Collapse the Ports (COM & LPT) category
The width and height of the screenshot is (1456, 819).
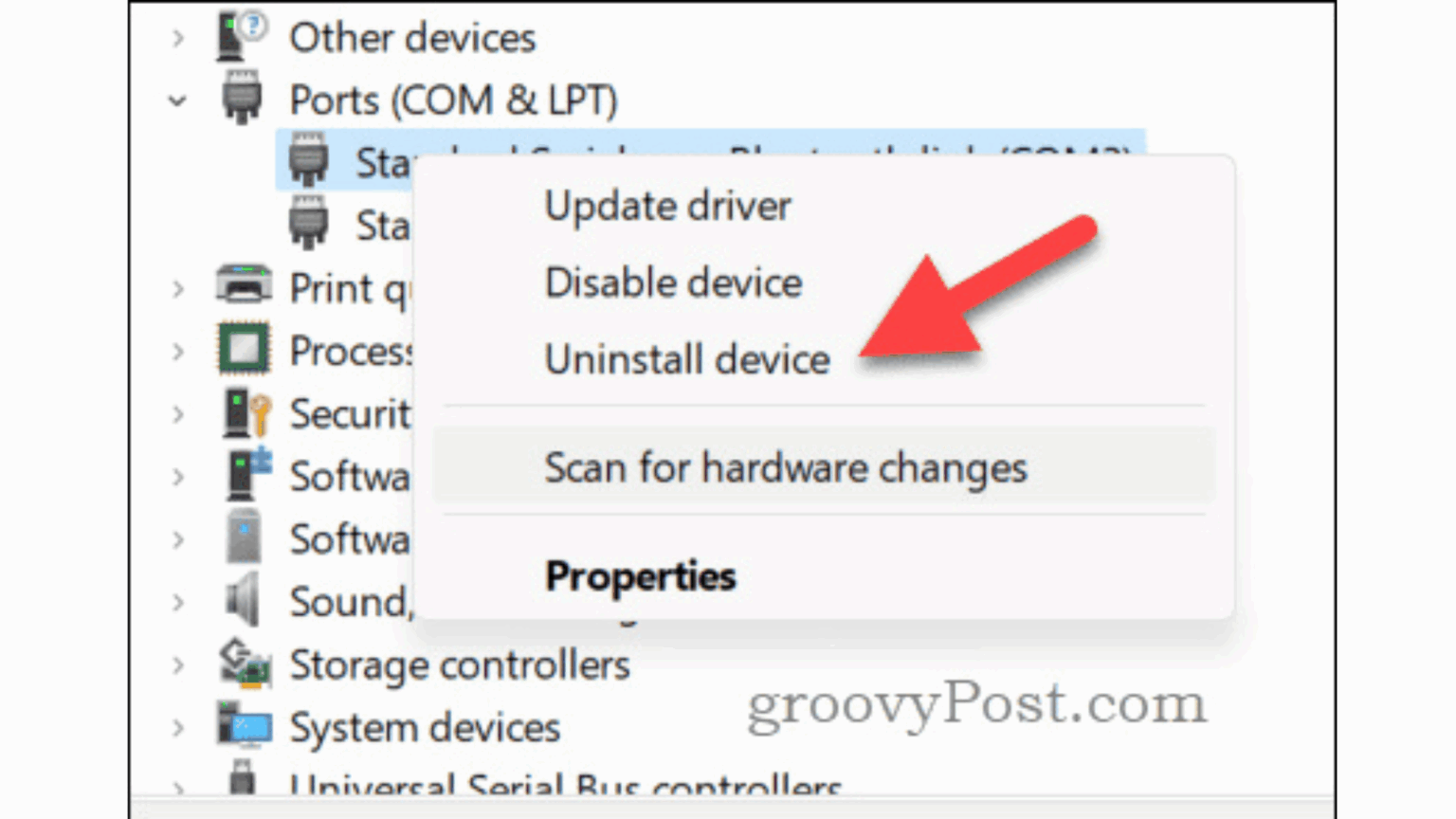177,100
